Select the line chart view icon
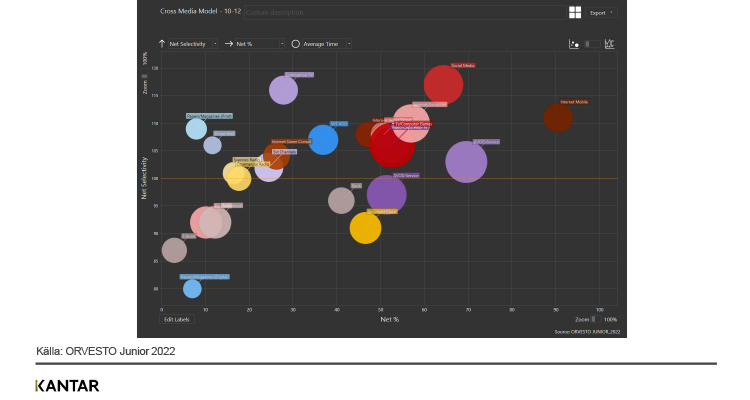This screenshot has width=750, height=400. [x=609, y=44]
